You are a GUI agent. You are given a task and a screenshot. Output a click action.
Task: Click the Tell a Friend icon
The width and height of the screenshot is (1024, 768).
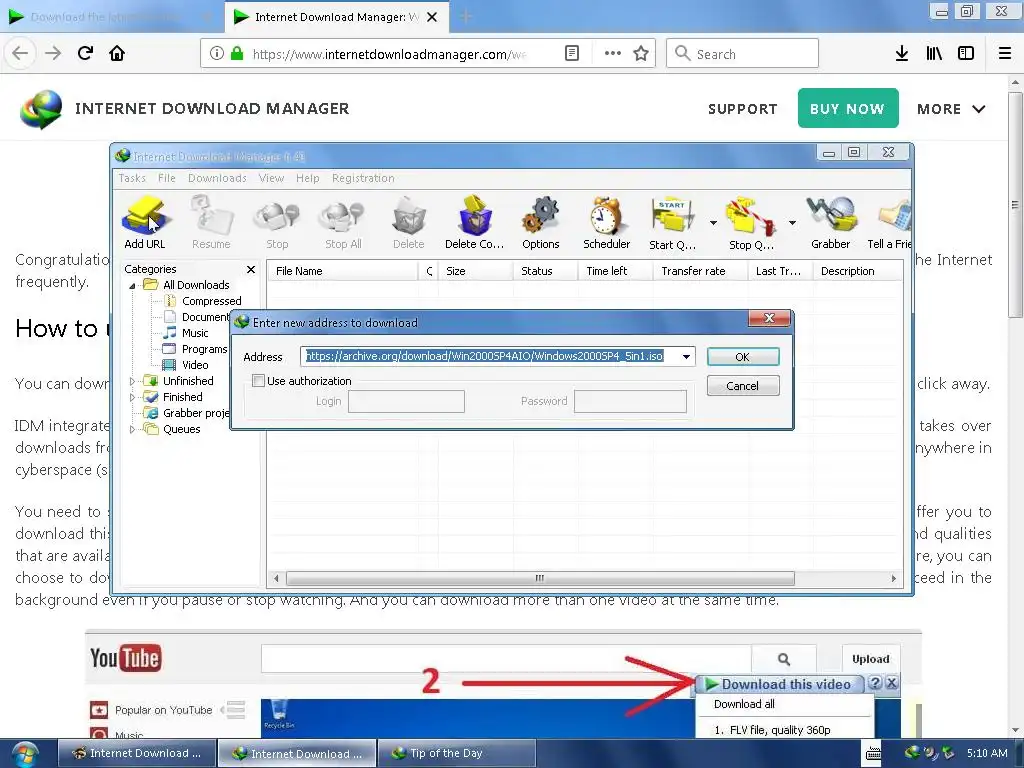click(x=889, y=222)
